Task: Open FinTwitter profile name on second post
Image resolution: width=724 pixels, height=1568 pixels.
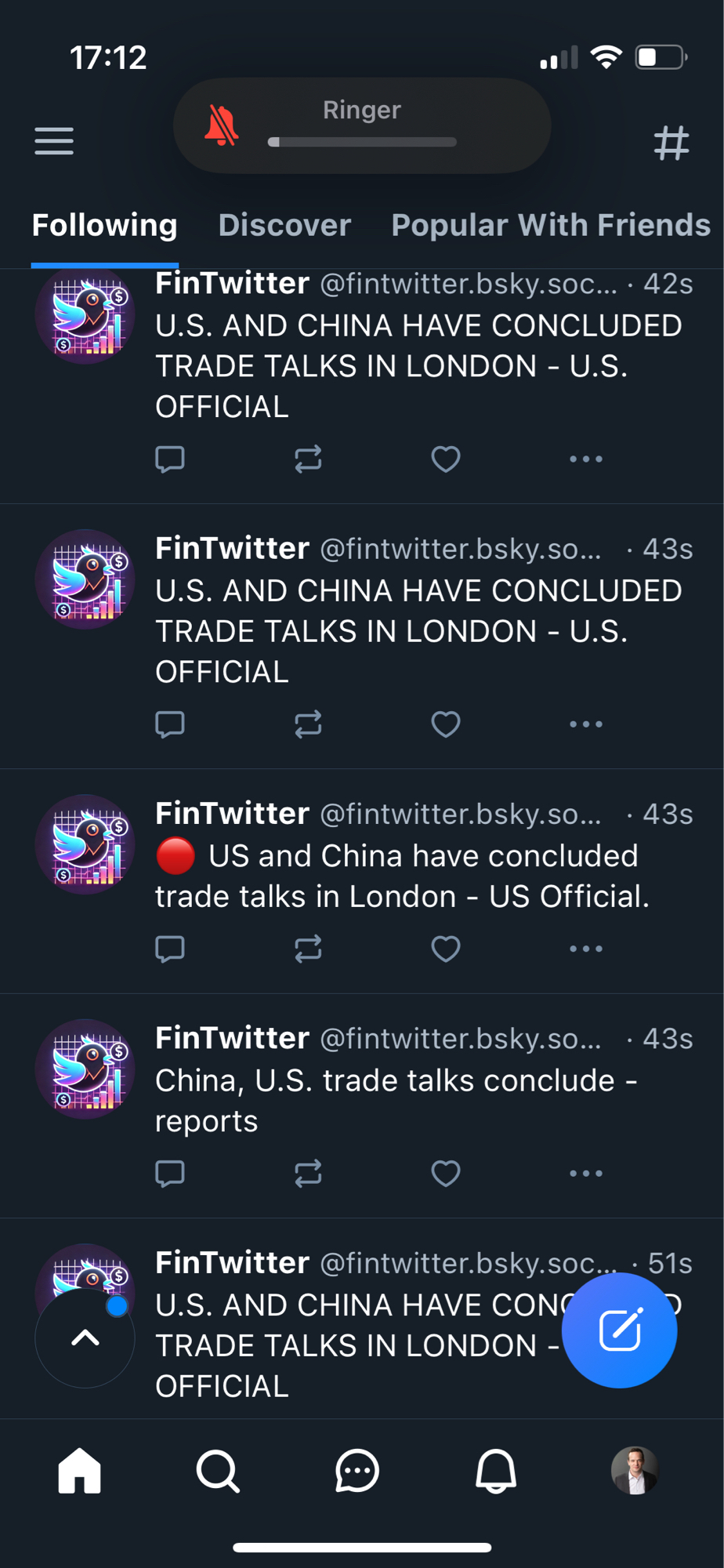Action: pos(232,548)
